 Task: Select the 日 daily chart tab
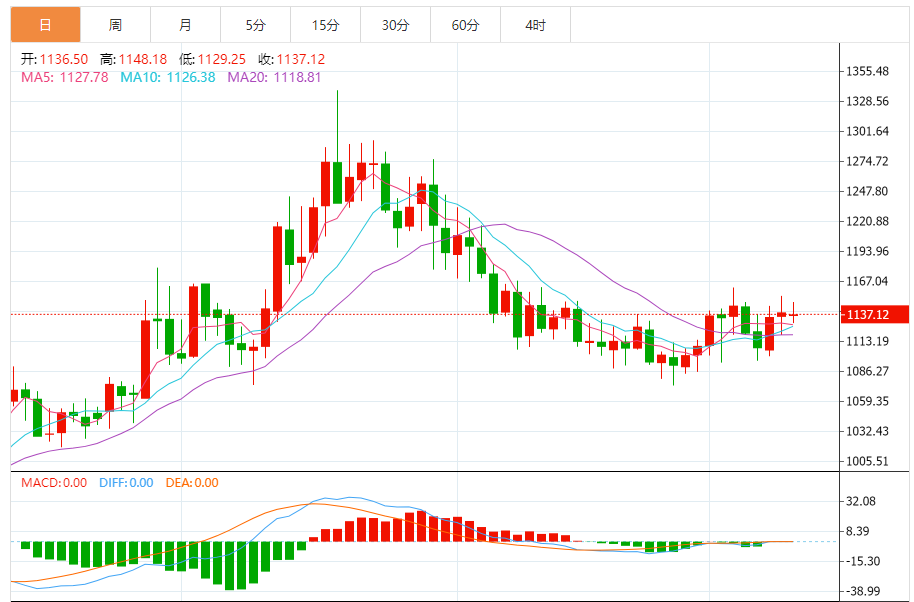[x=45, y=25]
